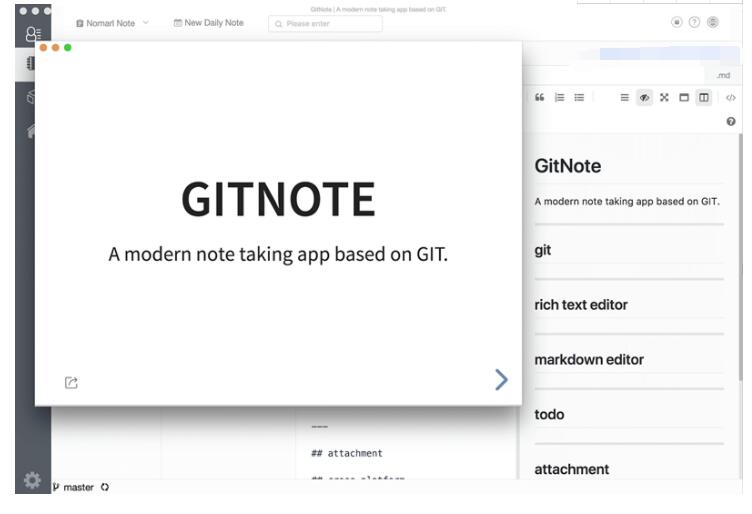752x514 pixels.
Task: Open the user profile icon in the sidebar
Action: tap(33, 34)
